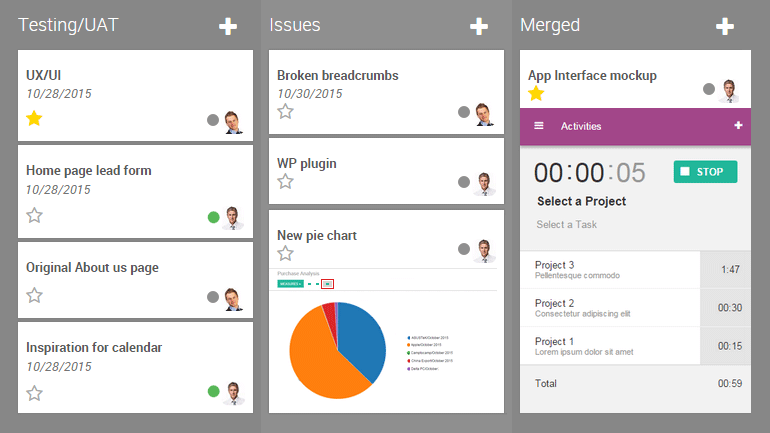The width and height of the screenshot is (770, 433).
Task: Click the green status dot on Inspiration for calendar
Action: point(213,391)
